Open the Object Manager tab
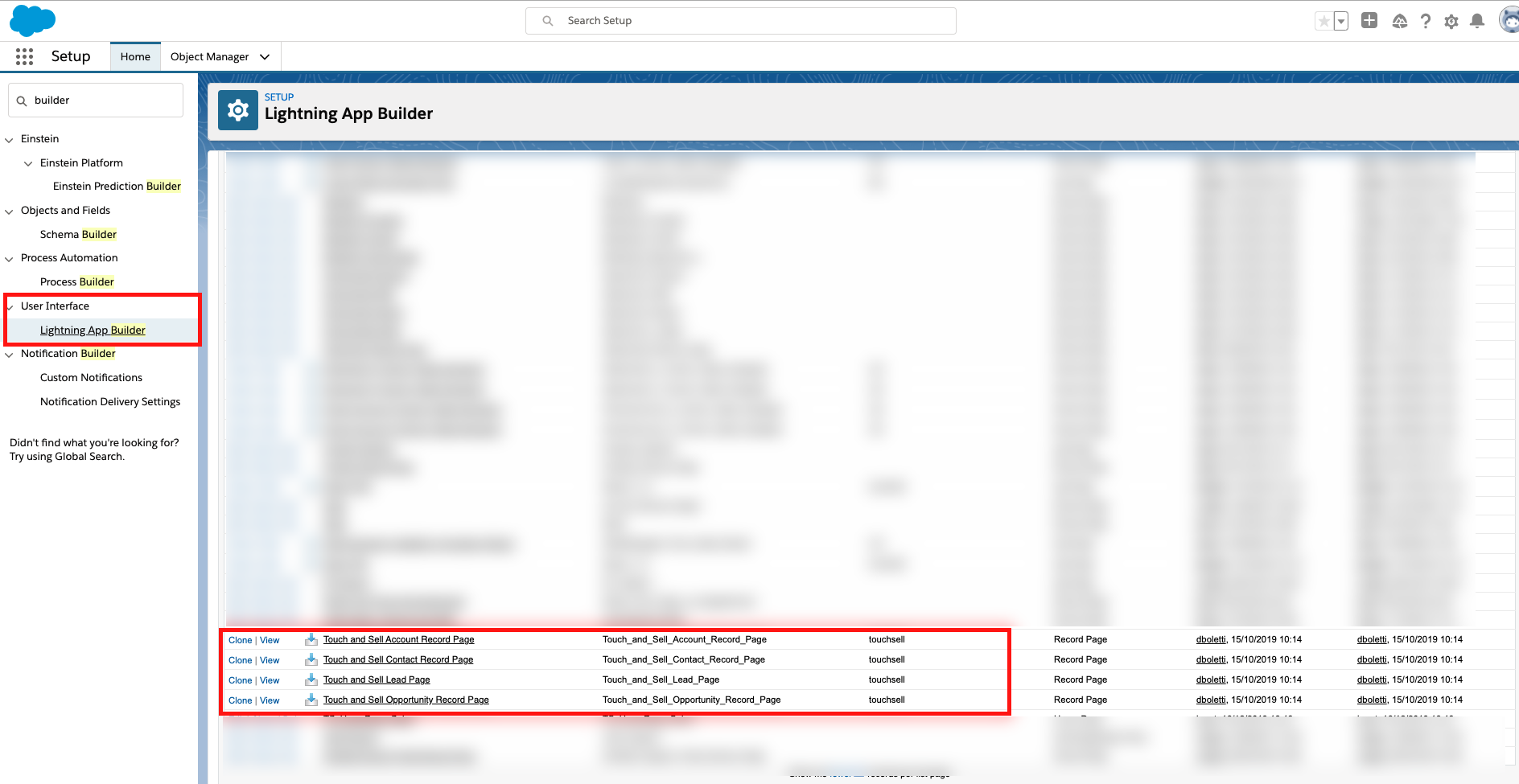Image resolution: width=1519 pixels, height=784 pixels. click(x=209, y=57)
